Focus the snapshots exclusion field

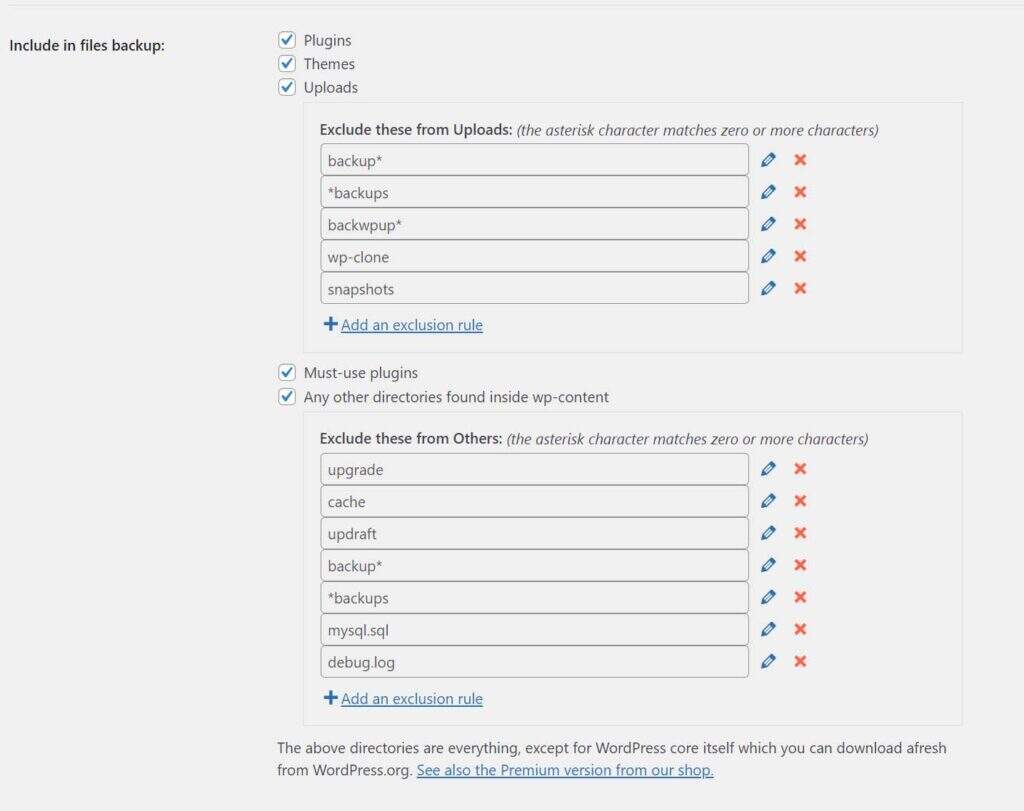534,288
